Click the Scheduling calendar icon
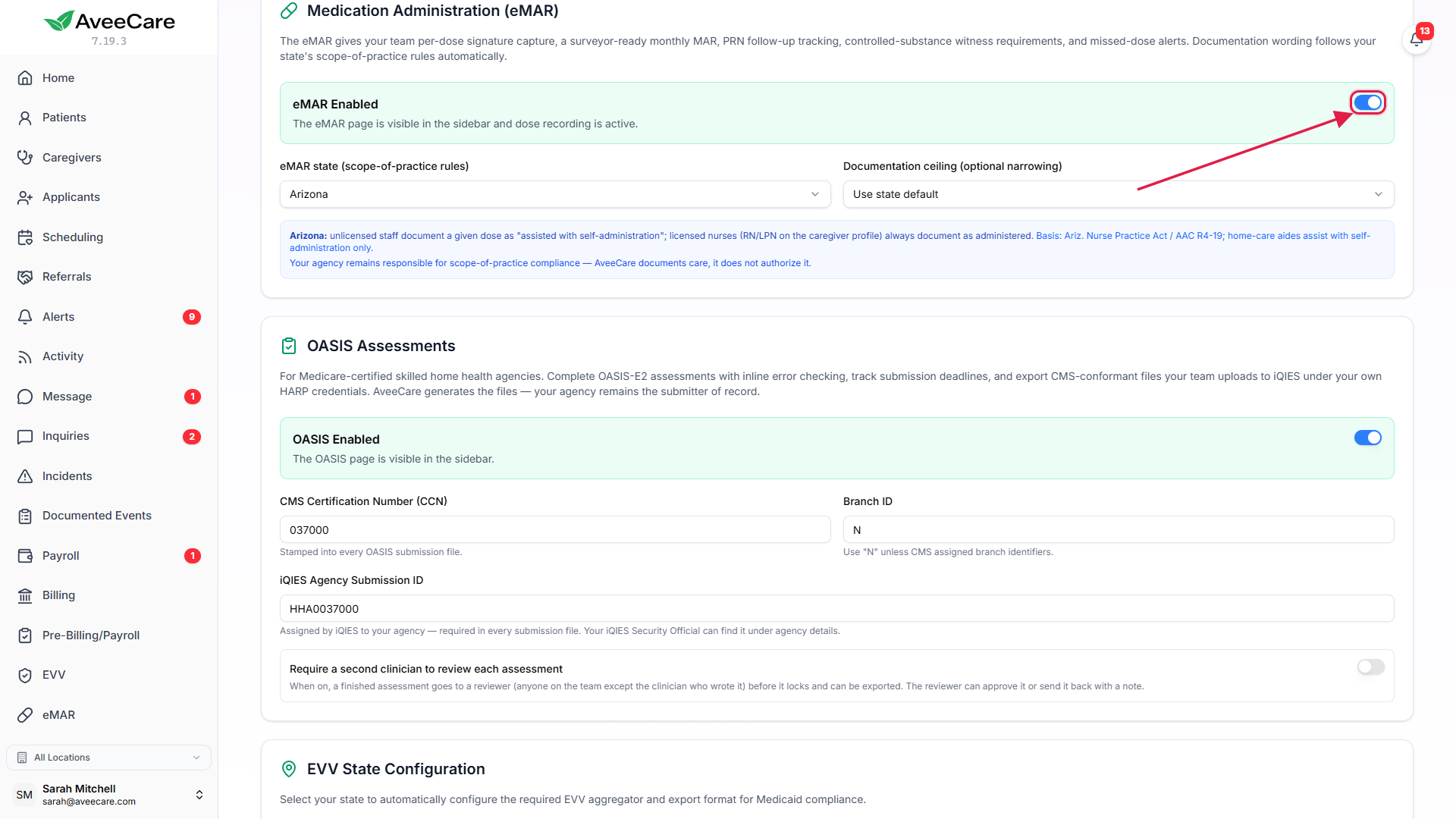Screen dimensions: 1456x819 point(25,237)
